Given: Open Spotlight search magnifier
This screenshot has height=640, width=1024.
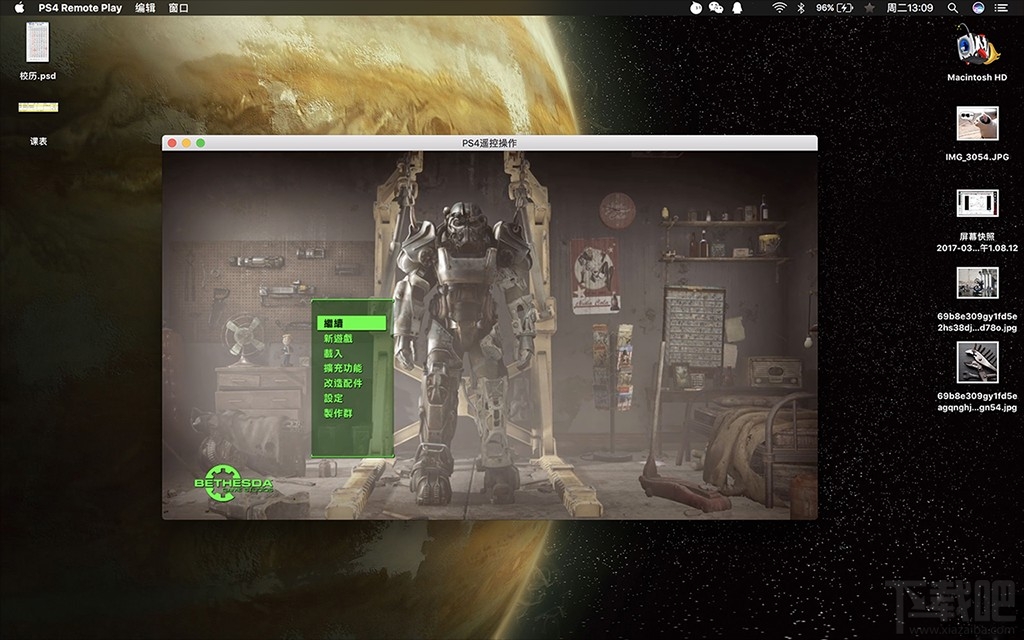Looking at the screenshot, I should (x=953, y=8).
